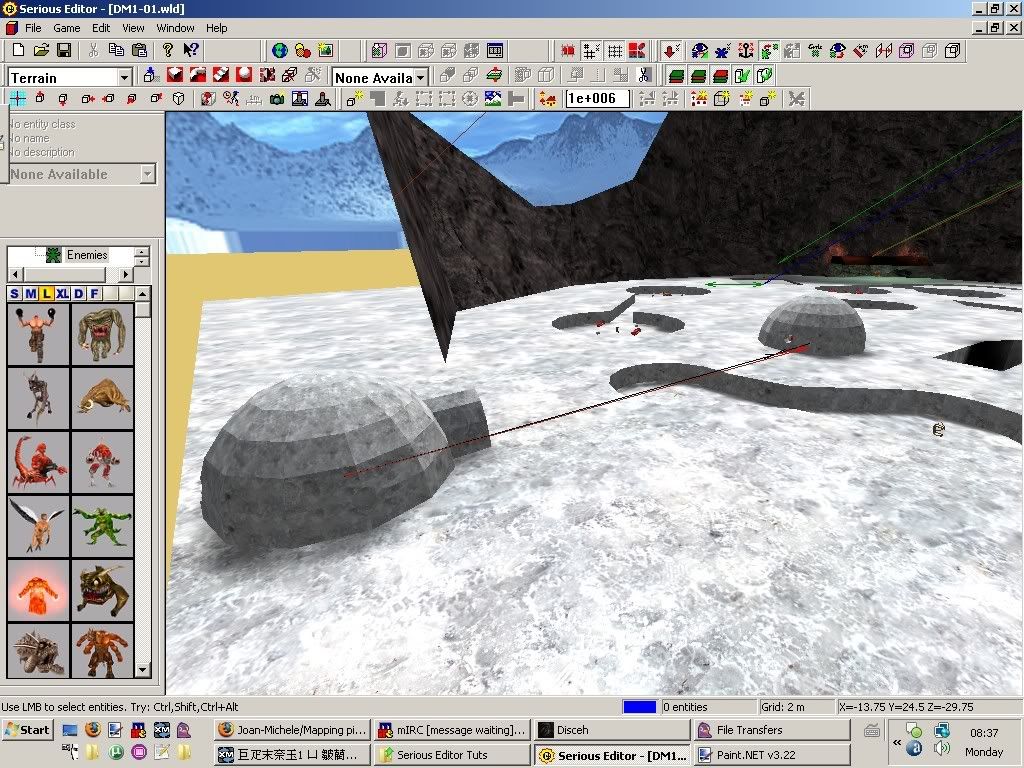Image resolution: width=1024 pixels, height=768 pixels.
Task: Click the red bug icon in top toolbar
Action: pos(568,50)
